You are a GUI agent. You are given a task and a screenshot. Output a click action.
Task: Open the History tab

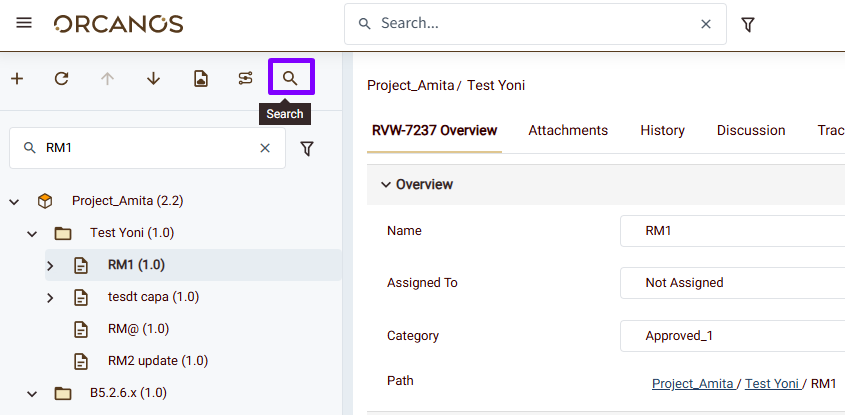click(662, 130)
